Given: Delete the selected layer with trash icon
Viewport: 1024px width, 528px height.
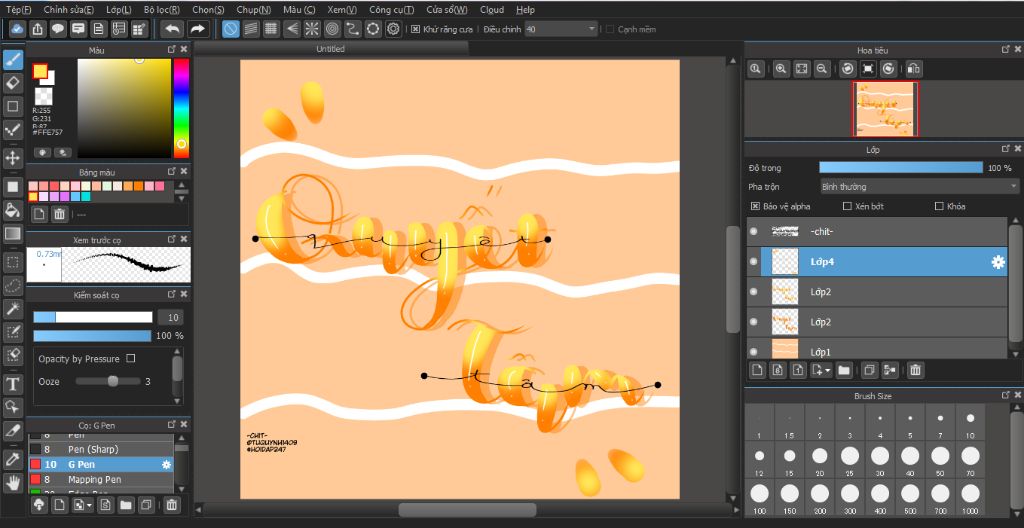Looking at the screenshot, I should pos(916,370).
